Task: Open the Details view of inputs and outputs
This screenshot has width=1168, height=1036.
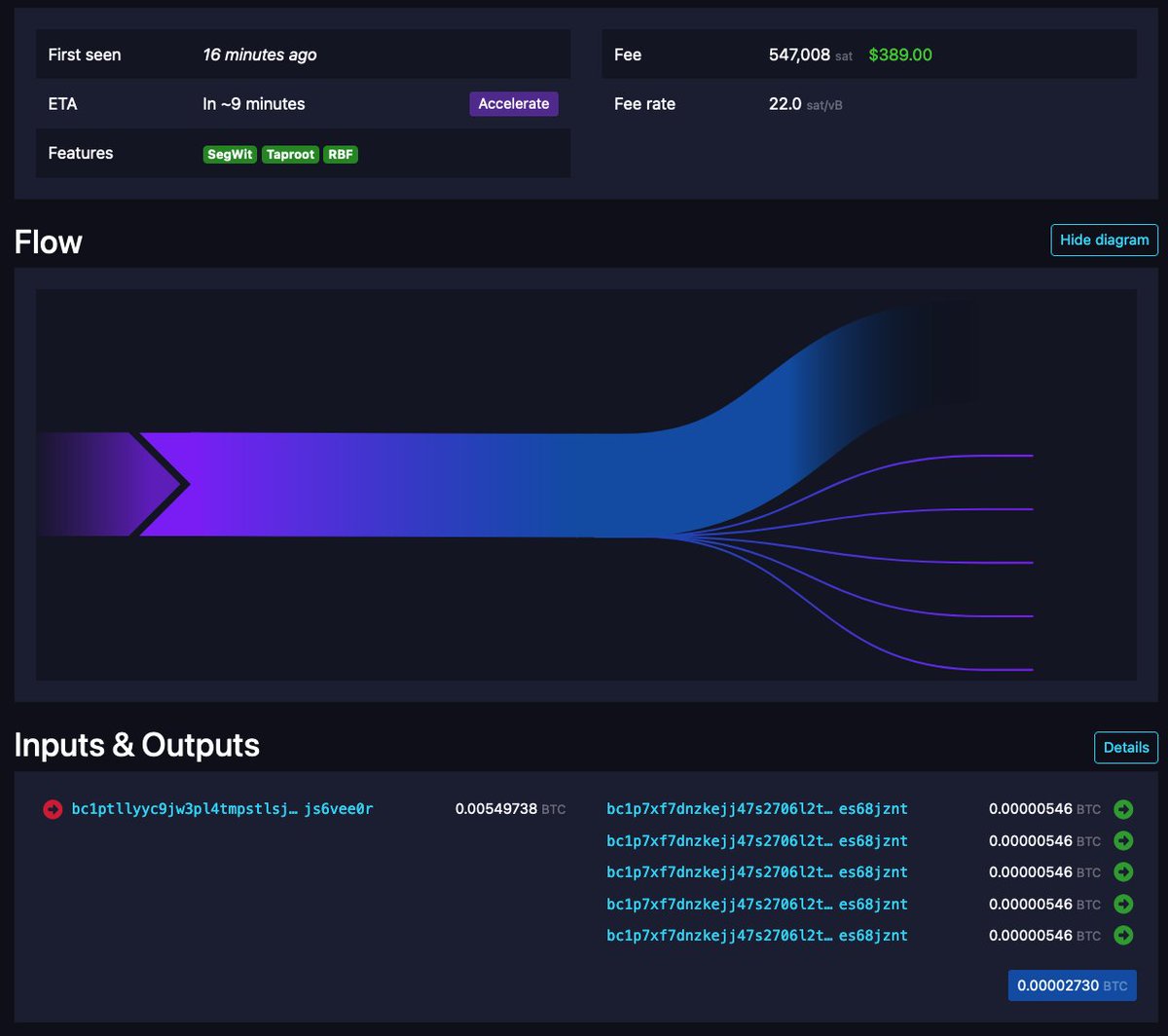Action: pyautogui.click(x=1126, y=748)
